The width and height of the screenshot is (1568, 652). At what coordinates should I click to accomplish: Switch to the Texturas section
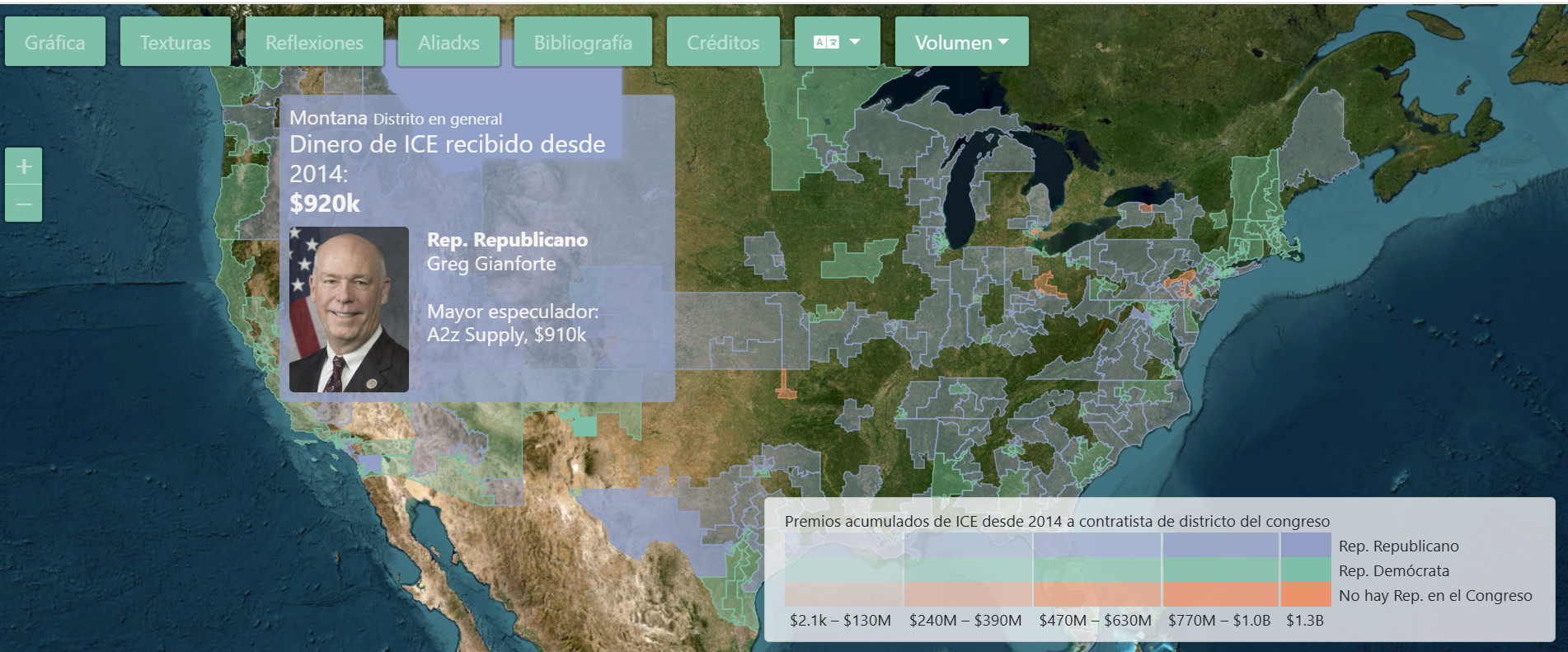(176, 42)
